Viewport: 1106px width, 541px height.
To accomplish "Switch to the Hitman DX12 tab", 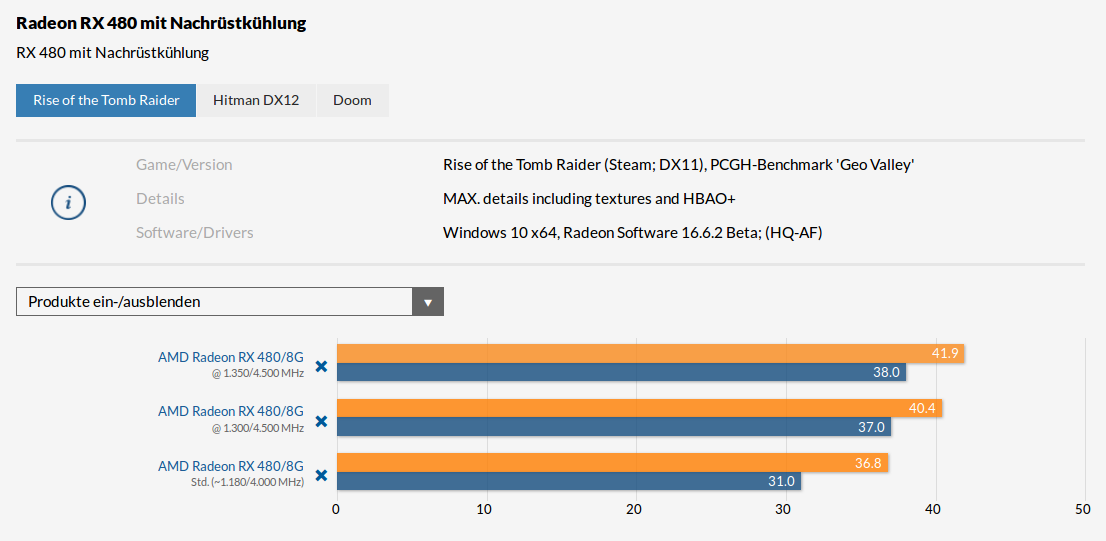I will [x=256, y=100].
